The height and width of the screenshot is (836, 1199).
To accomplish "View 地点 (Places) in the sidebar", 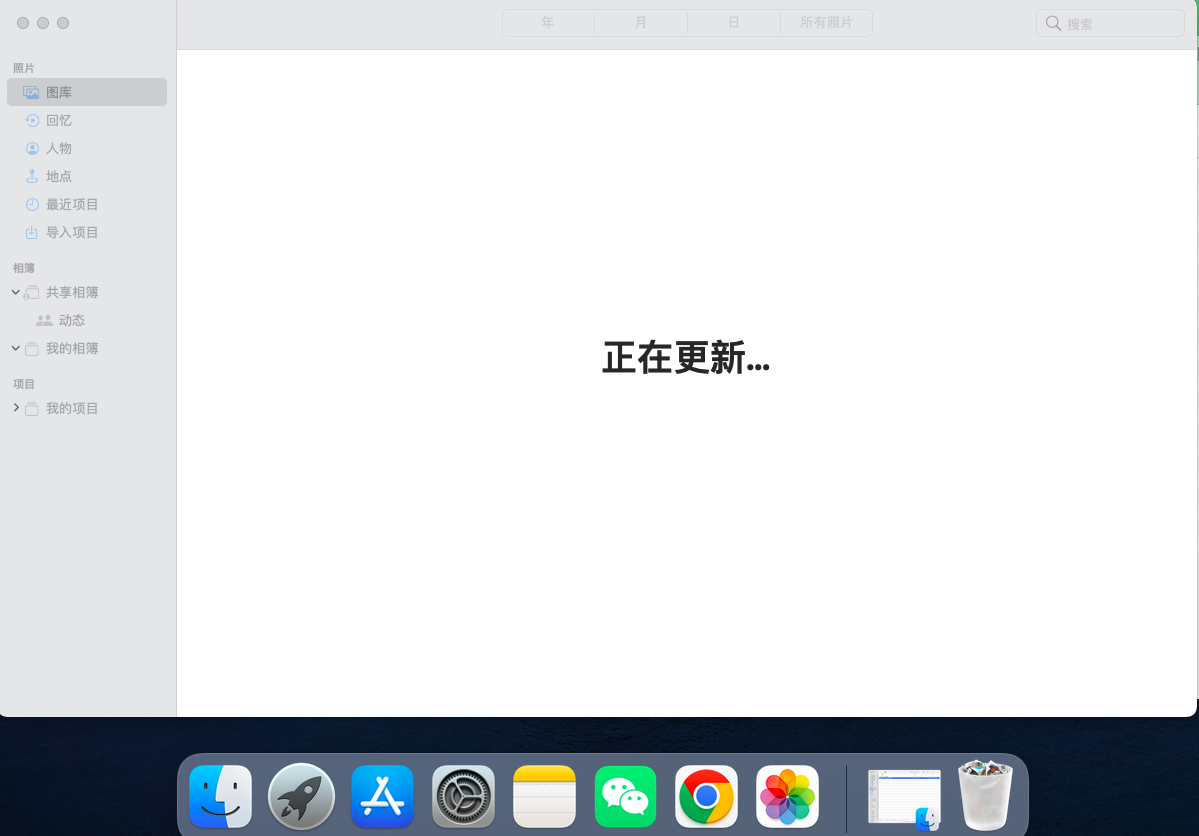I will pos(60,175).
